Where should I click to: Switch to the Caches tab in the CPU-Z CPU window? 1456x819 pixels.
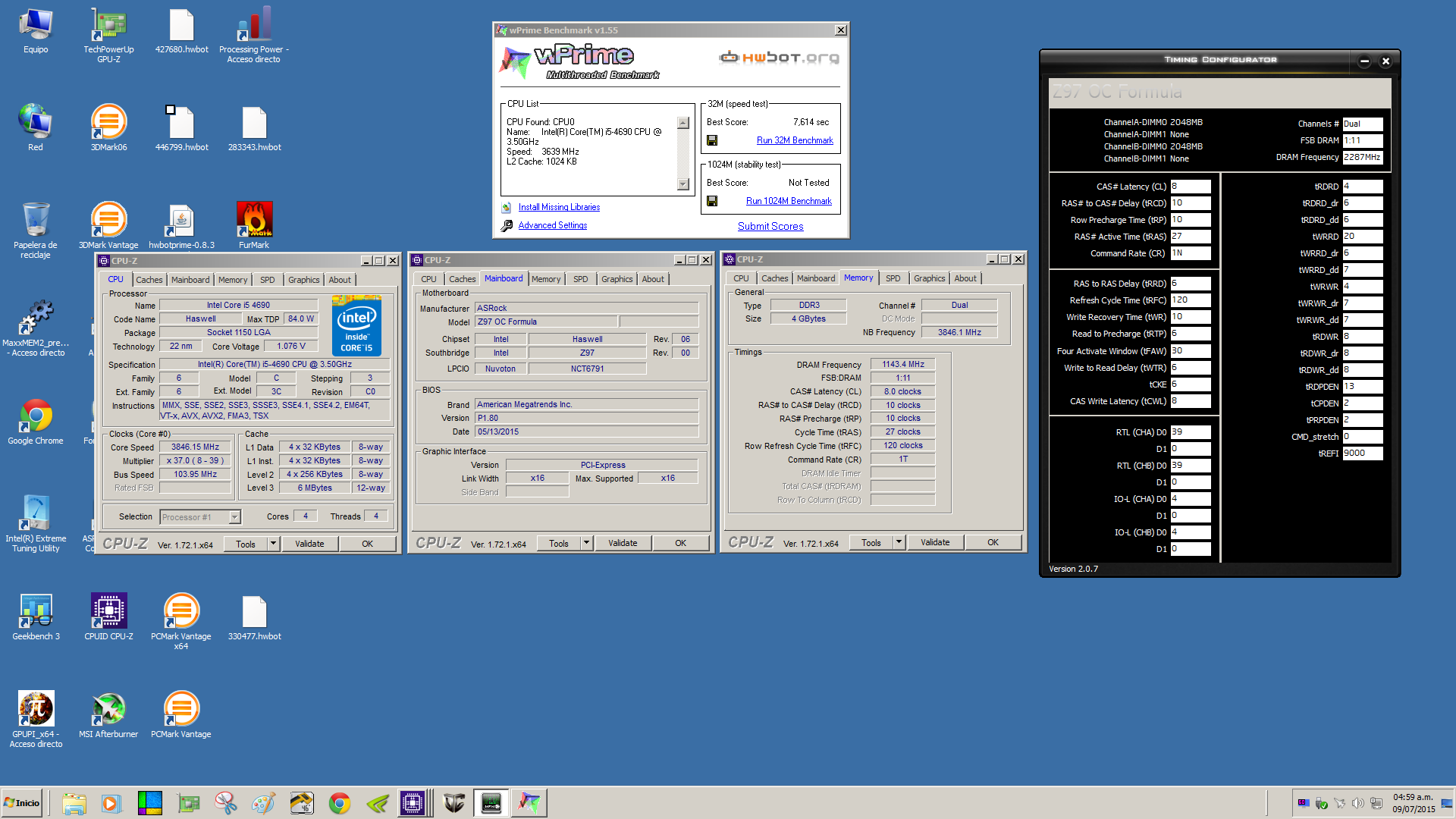point(149,280)
